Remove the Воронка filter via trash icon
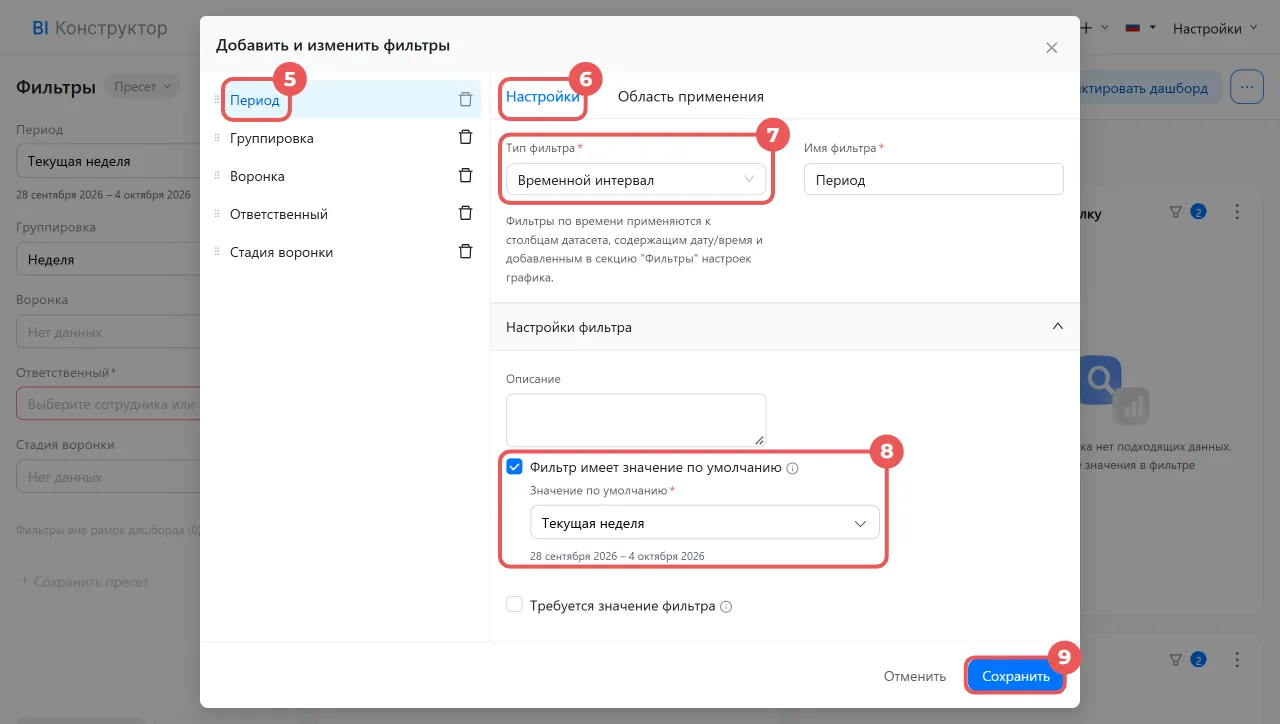This screenshot has width=1280, height=724. pyautogui.click(x=465, y=176)
